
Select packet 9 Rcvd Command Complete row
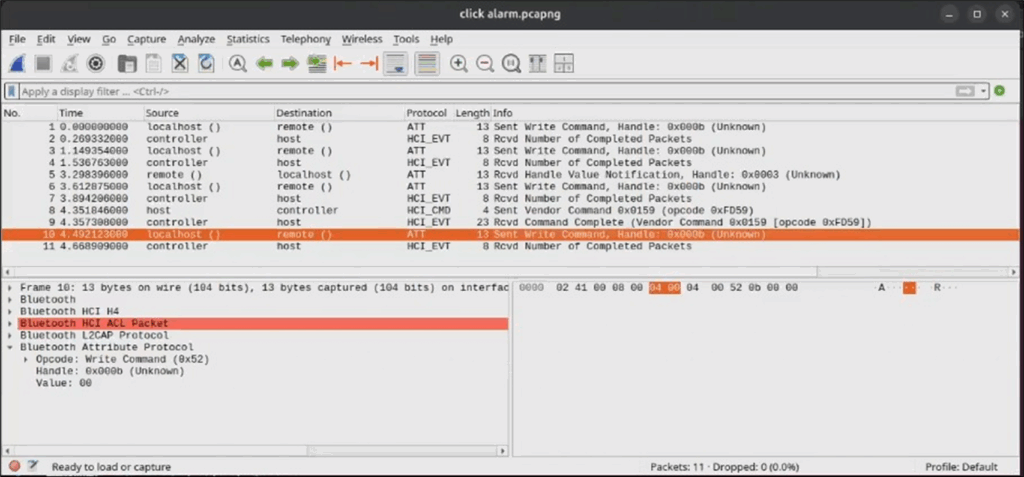point(509,222)
